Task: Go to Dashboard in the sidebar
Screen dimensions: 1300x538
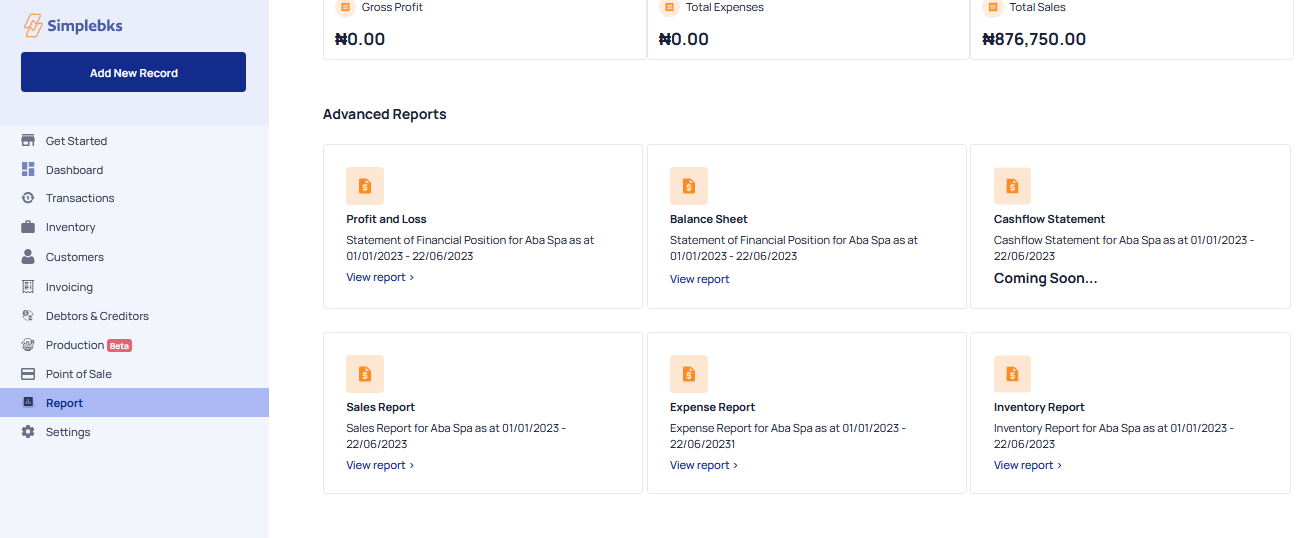Action: click(x=74, y=170)
